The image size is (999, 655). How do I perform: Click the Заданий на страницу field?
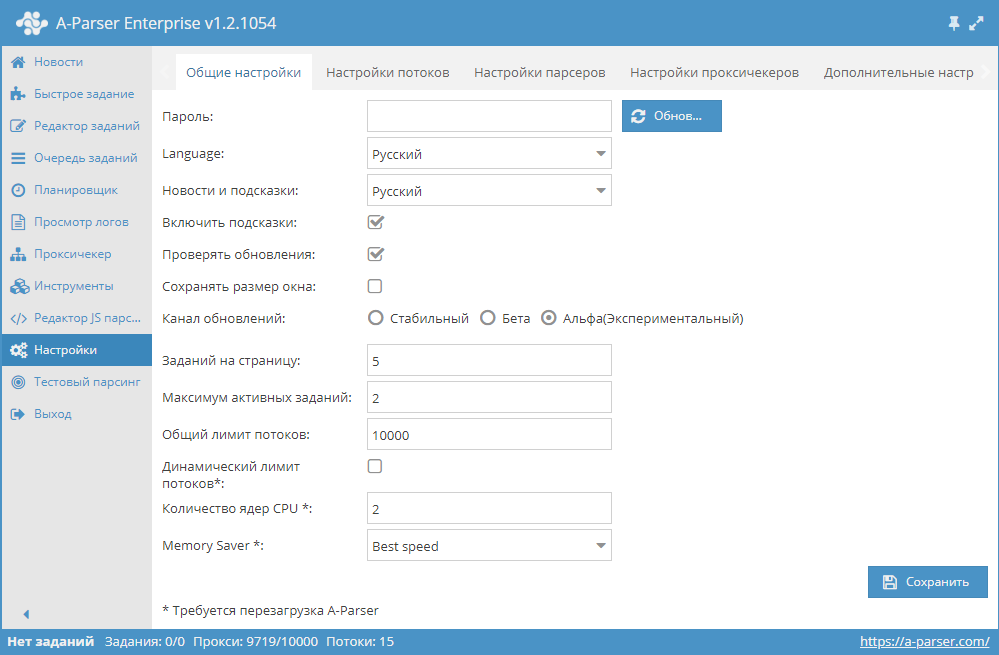(x=489, y=360)
